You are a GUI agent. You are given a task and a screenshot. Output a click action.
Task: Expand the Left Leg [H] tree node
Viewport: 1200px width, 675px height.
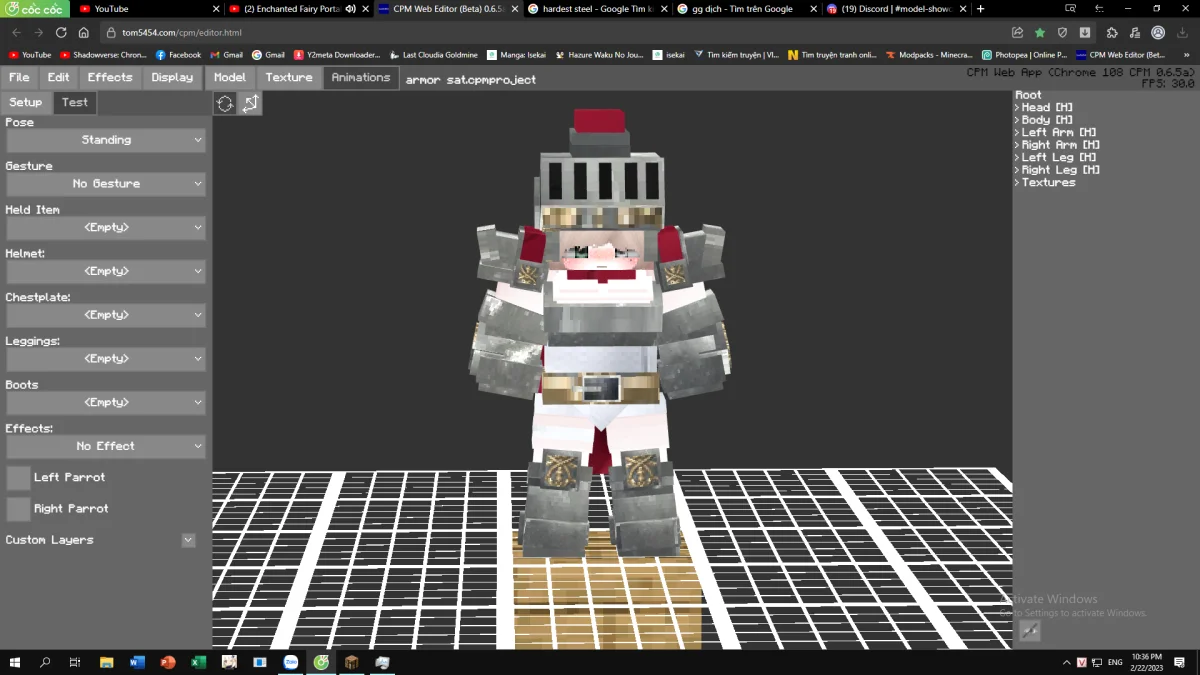coord(1017,157)
